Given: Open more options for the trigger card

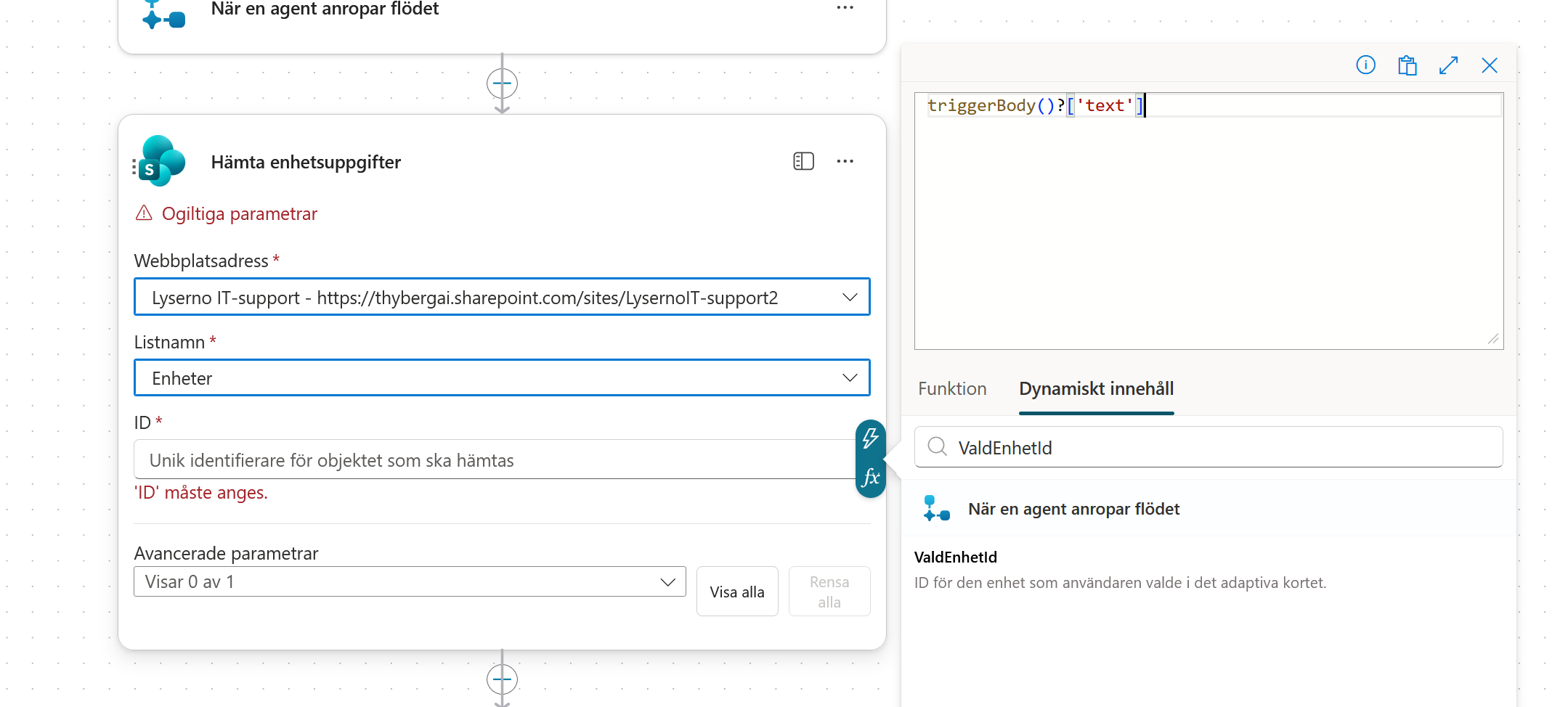Looking at the screenshot, I should [x=845, y=8].
